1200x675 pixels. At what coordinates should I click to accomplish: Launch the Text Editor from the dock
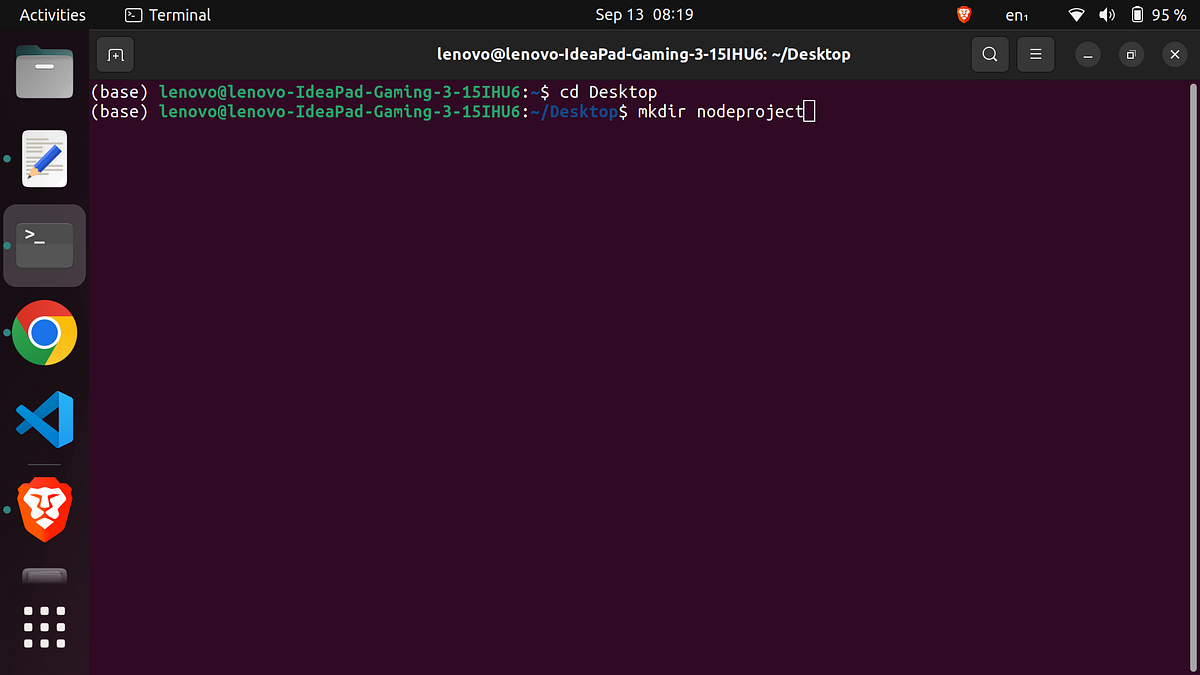click(44, 158)
